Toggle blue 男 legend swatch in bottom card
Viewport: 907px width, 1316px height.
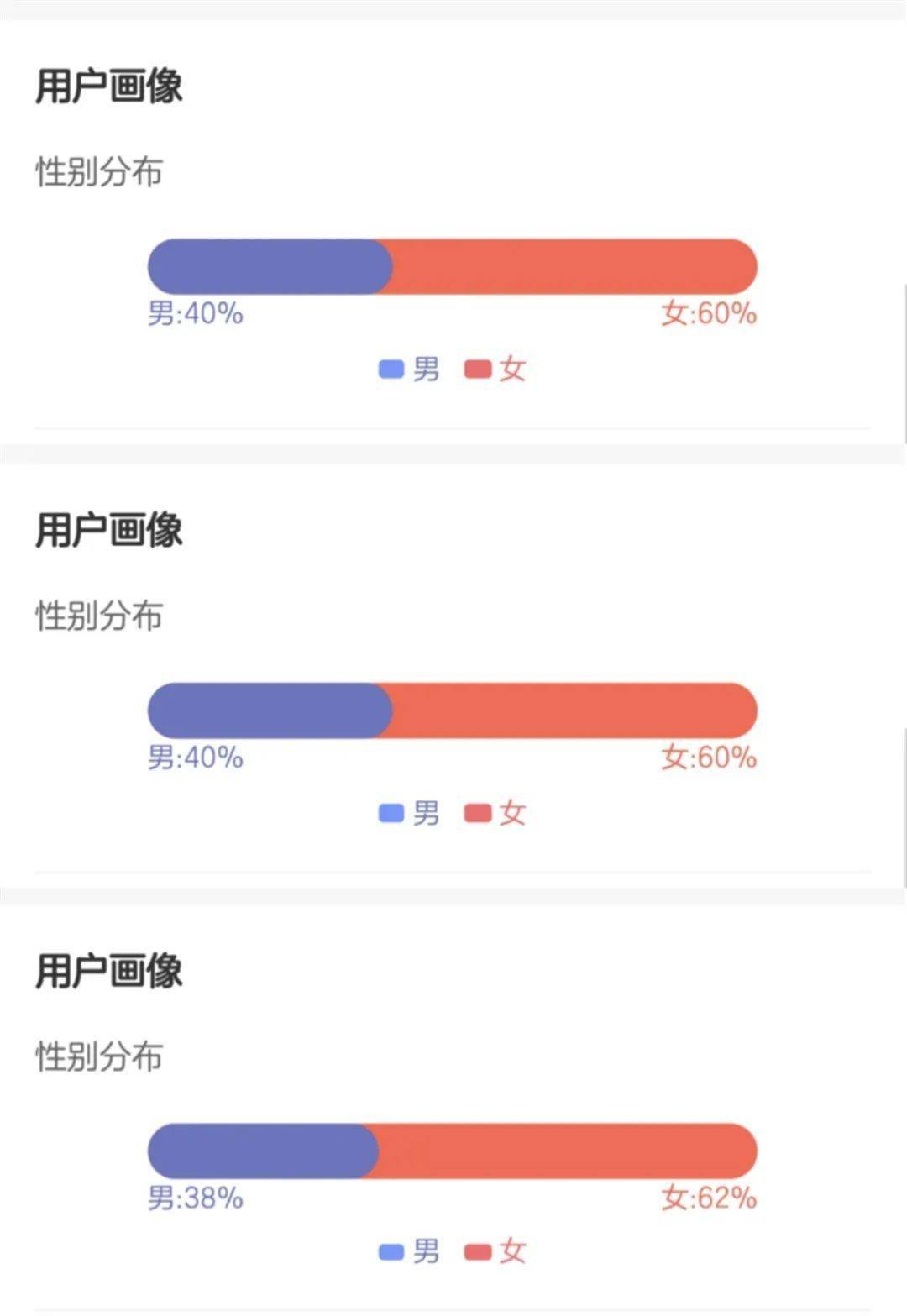click(391, 1252)
